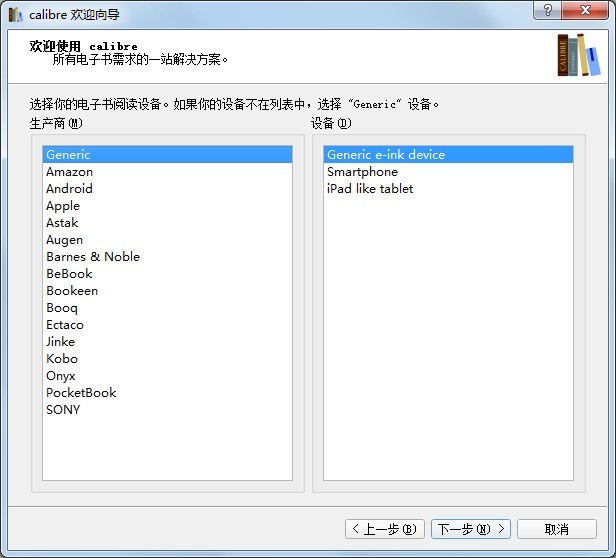This screenshot has height=558, width=616.
Task: Select Ectaco entry
Action: click(167, 325)
